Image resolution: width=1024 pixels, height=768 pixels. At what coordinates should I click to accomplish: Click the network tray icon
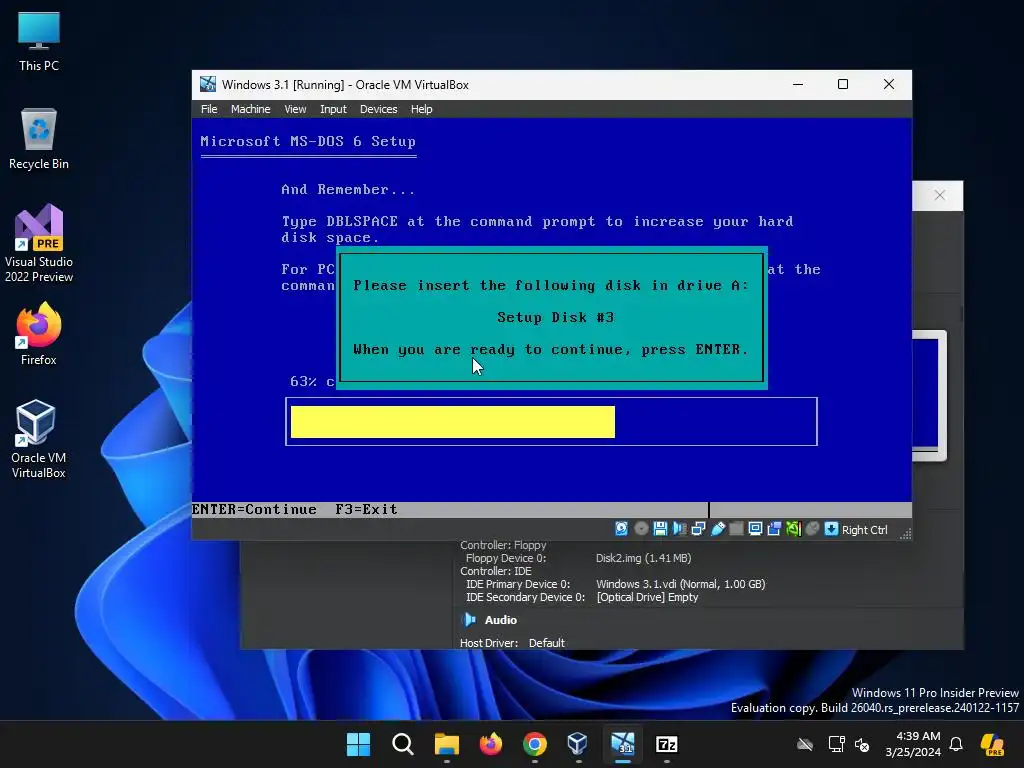(837, 744)
